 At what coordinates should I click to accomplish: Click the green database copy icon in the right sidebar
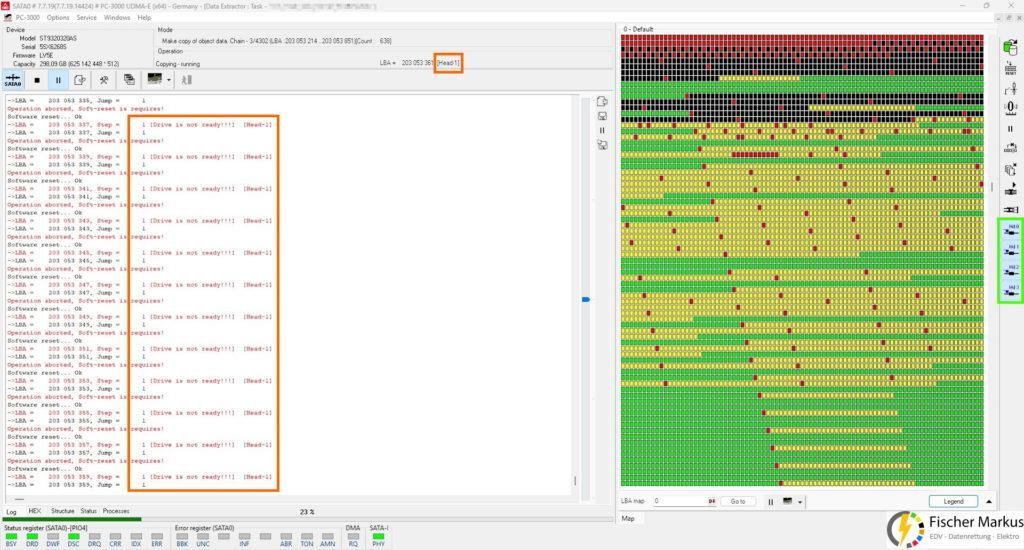coord(1010,48)
